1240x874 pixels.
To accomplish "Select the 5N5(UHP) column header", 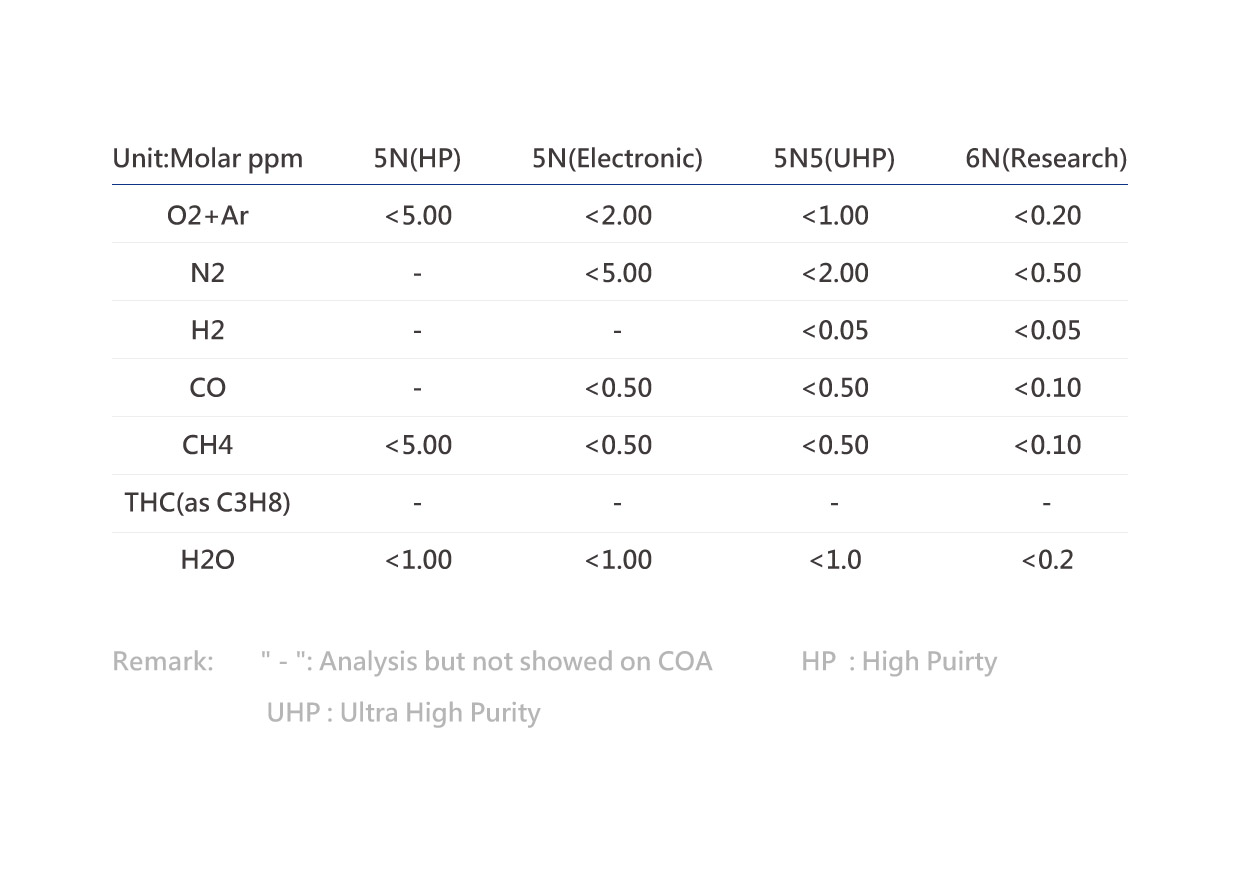I will [834, 158].
